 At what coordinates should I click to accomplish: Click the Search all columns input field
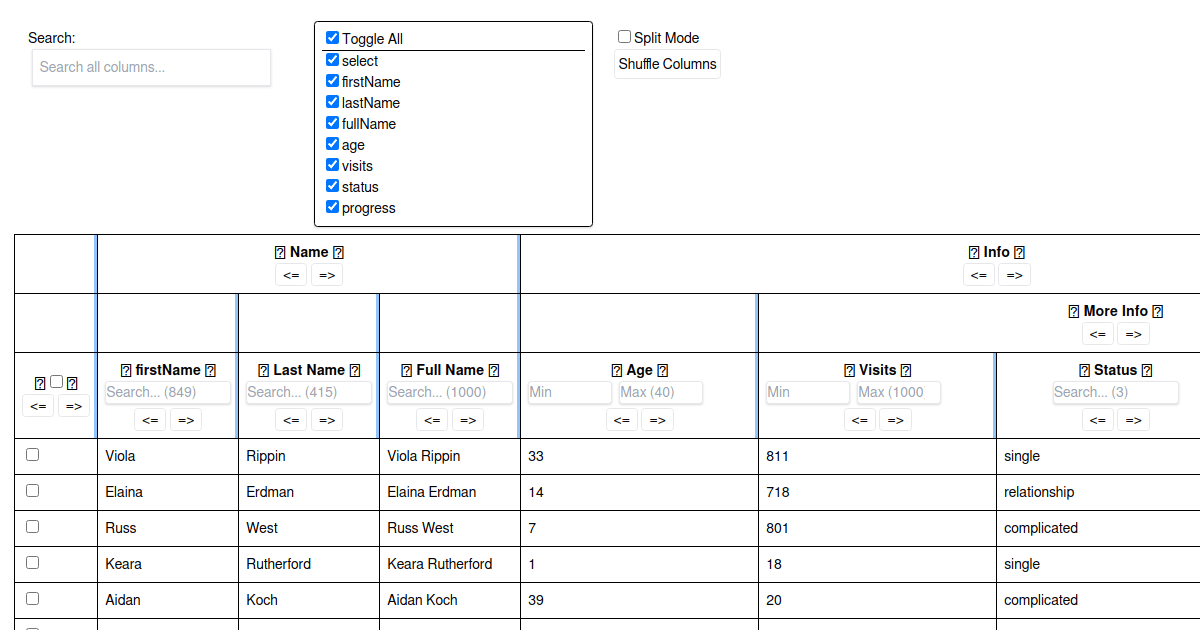point(150,67)
